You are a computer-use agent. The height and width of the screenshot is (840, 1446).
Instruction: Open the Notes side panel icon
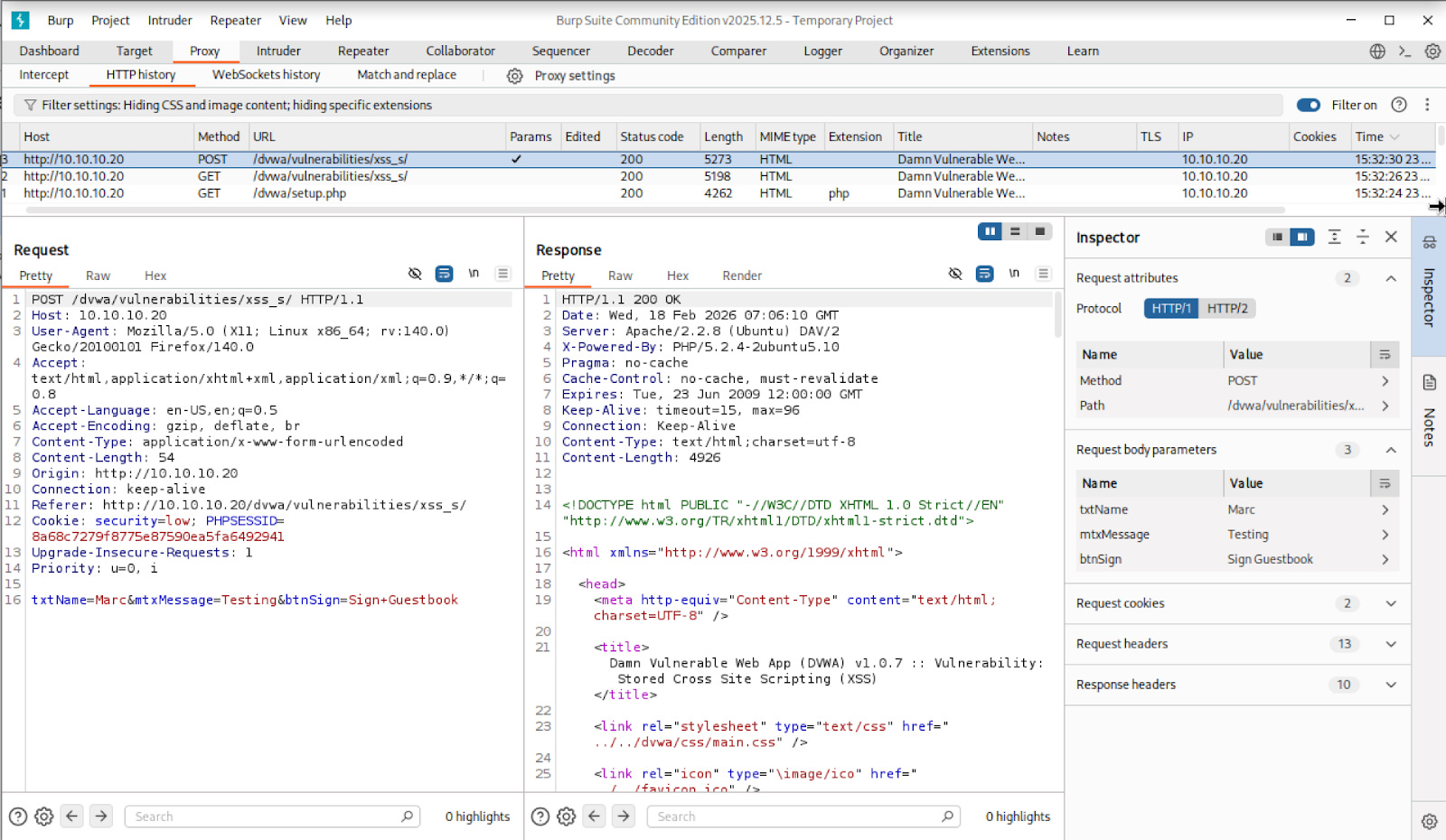click(x=1429, y=383)
